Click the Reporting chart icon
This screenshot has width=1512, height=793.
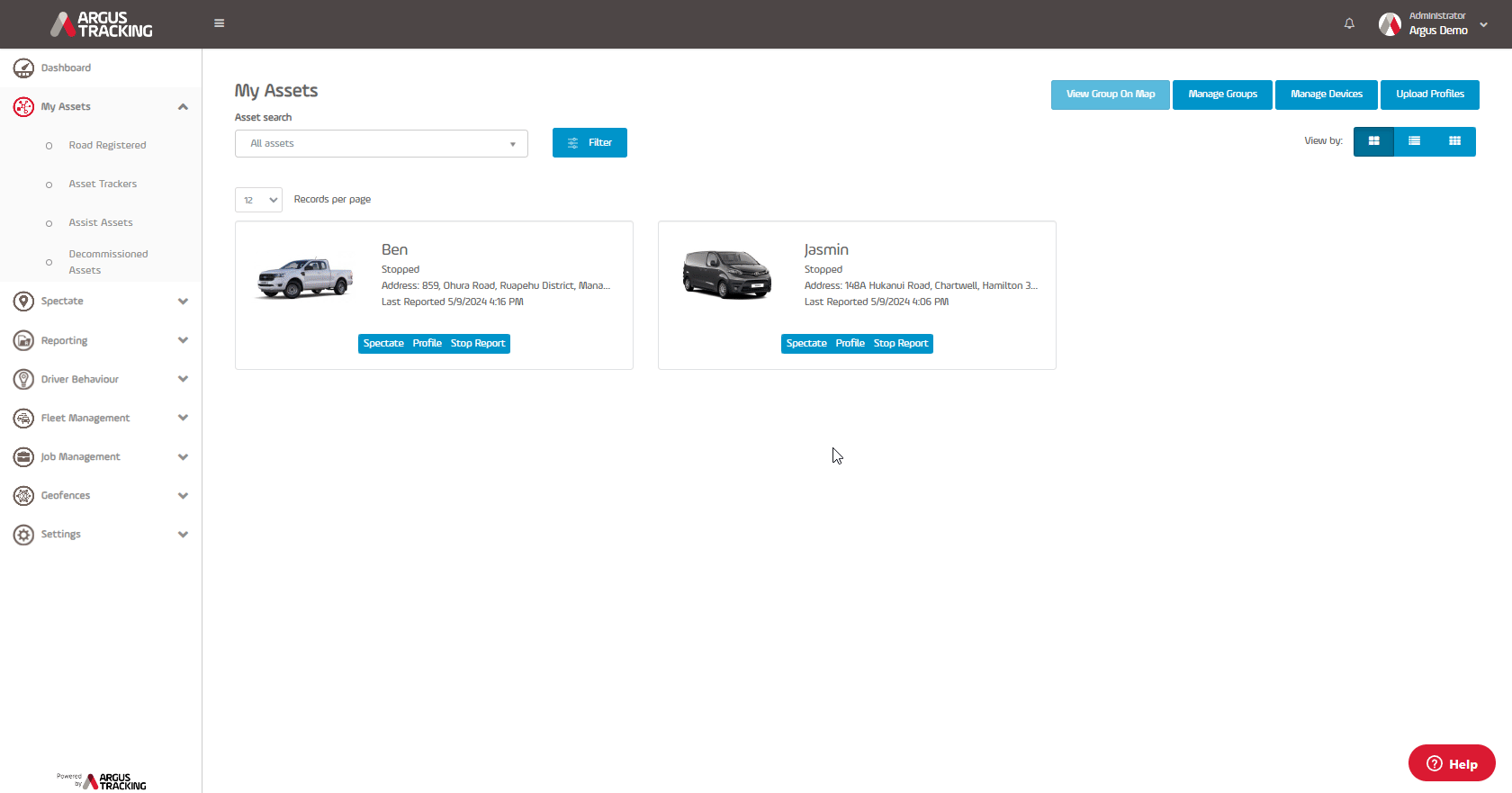23,340
